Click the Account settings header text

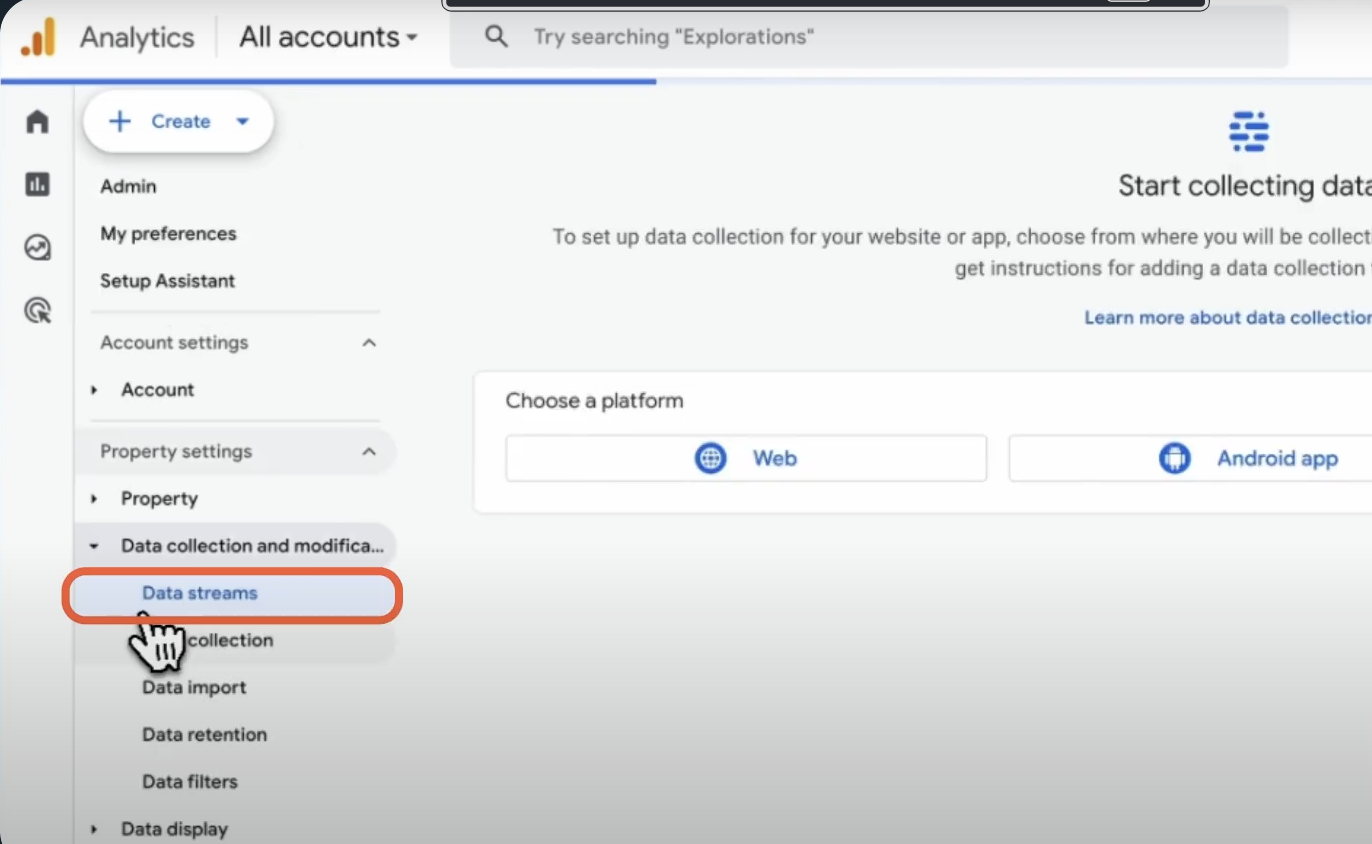tap(174, 343)
